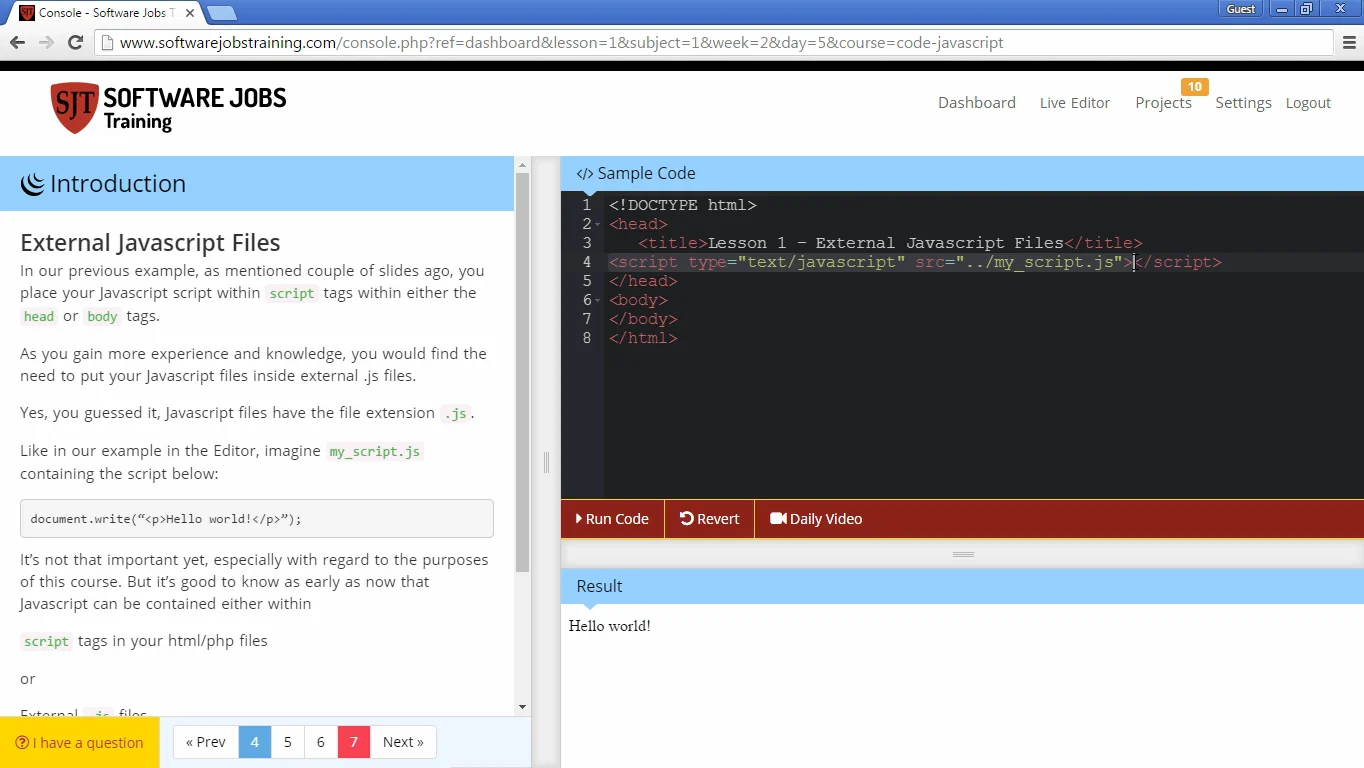Select the red page 7 button
Viewport: 1364px width, 768px height.
354,742
